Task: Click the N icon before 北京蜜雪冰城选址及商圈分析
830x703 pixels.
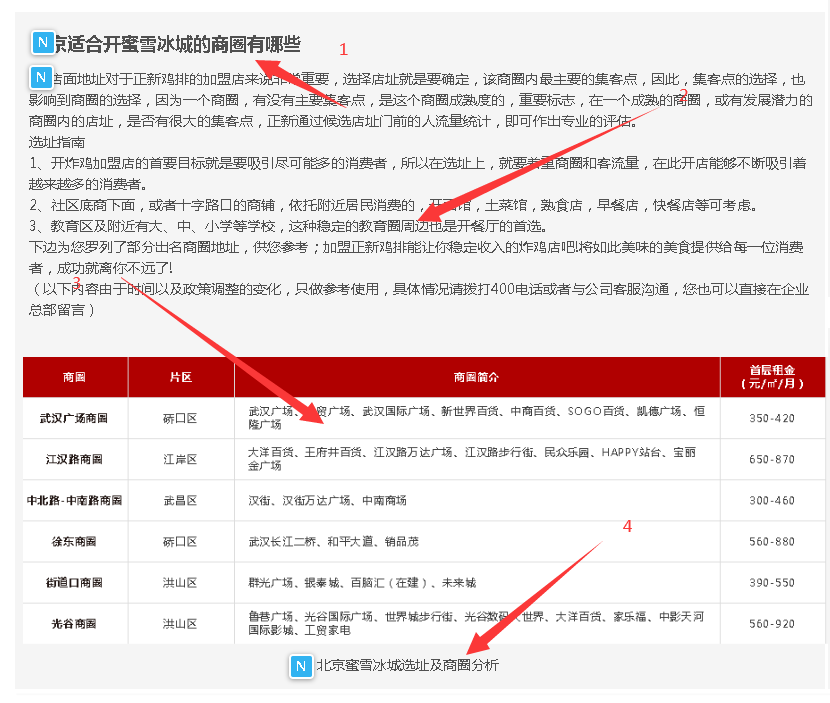Action: click(x=301, y=666)
